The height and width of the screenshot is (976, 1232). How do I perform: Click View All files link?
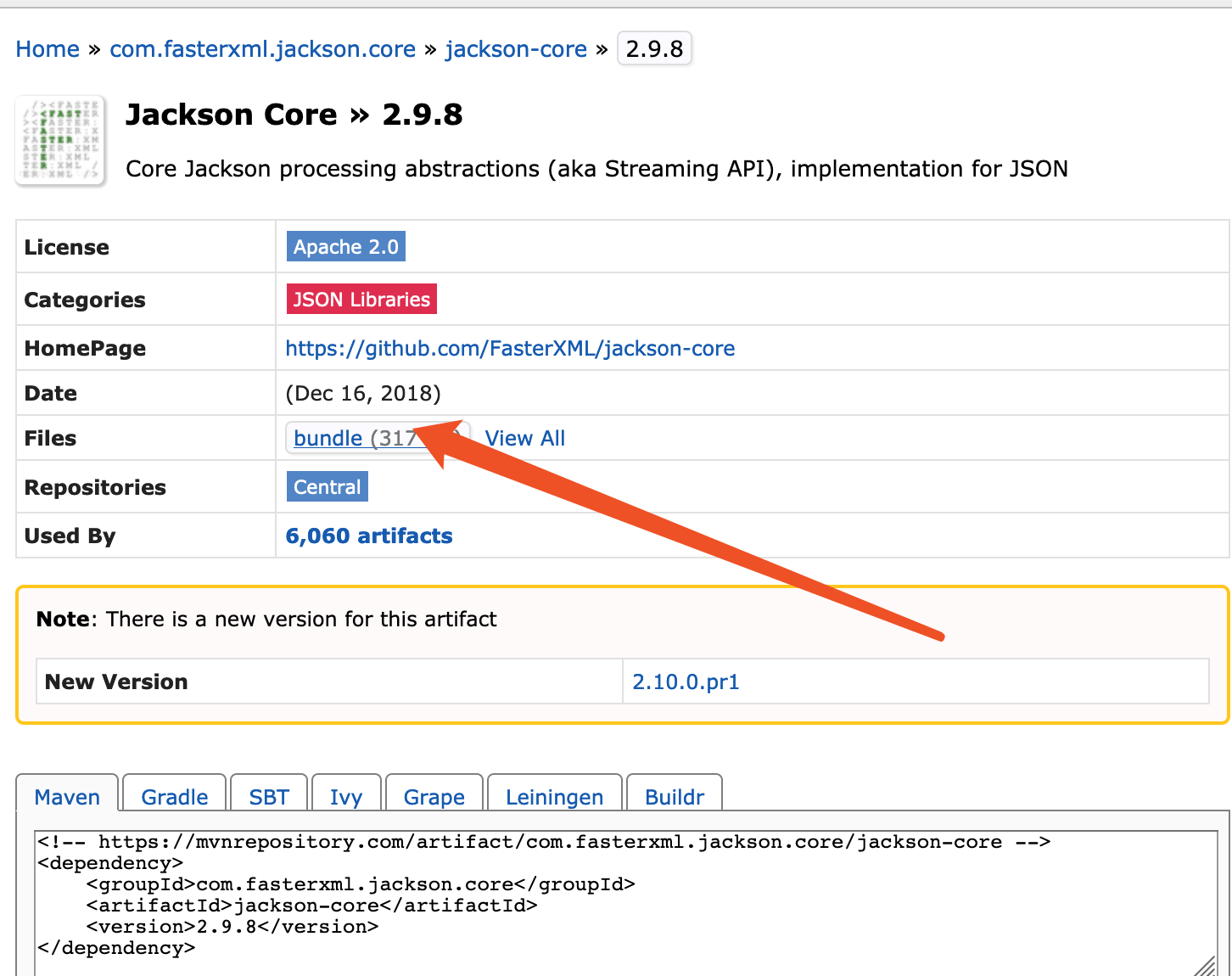pyautogui.click(x=524, y=438)
